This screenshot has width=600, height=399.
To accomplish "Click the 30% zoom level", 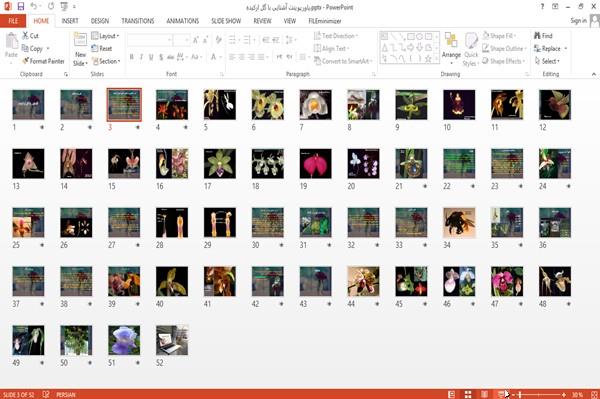I will 577,394.
